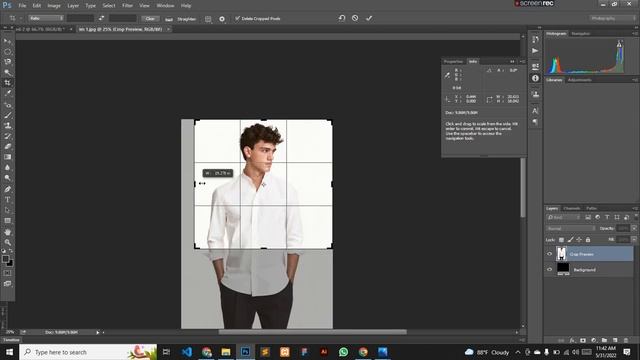Select the Horizontal Type tool
The image size is (640, 360).
click(x=7, y=200)
